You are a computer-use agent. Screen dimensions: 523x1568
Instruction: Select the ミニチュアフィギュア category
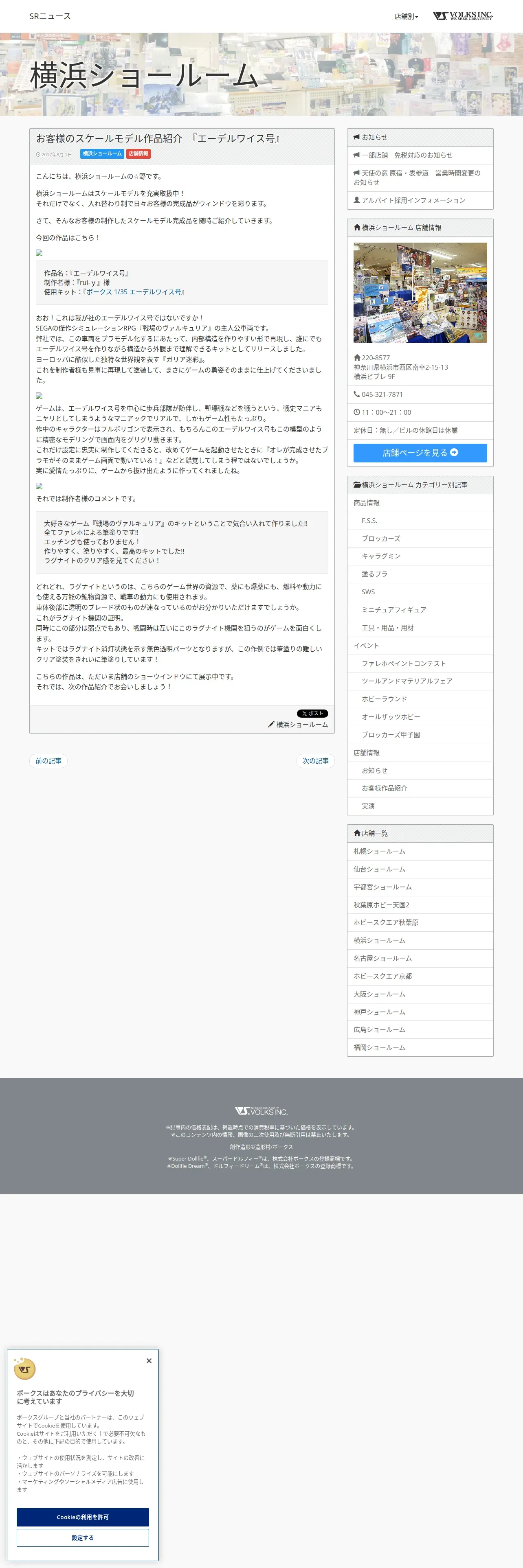(420, 610)
